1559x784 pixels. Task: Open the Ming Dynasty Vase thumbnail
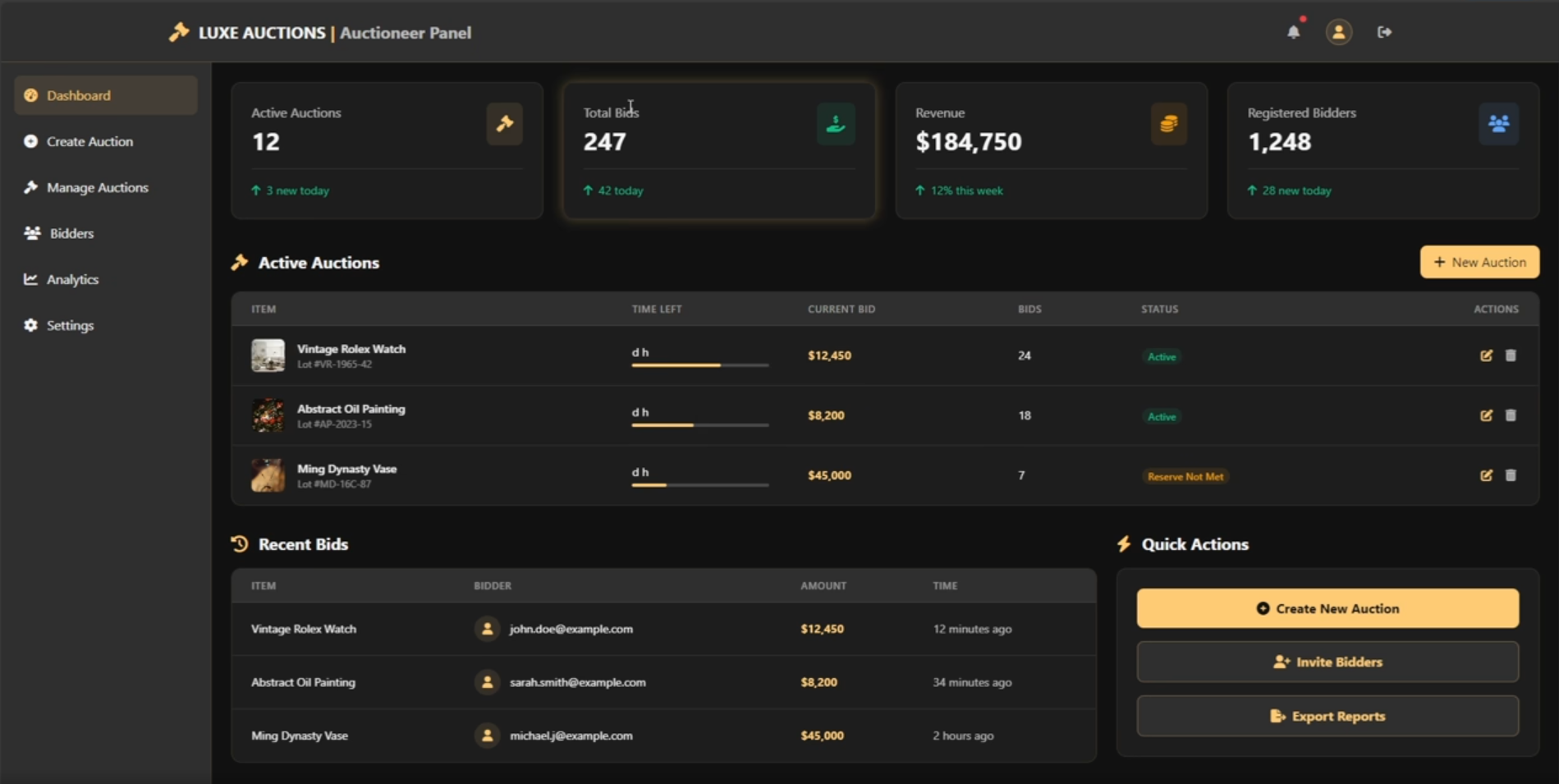(x=268, y=475)
